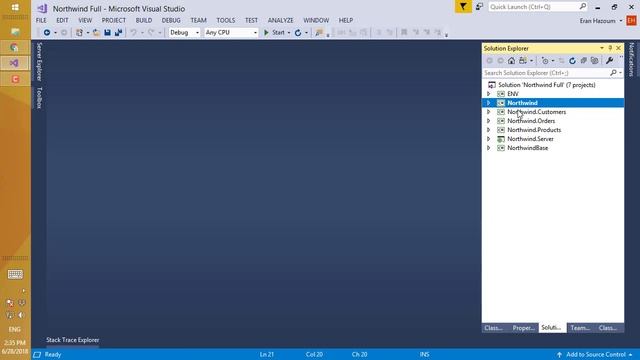Click the Home icon in Solution Explorer
The height and width of the screenshot is (360, 640).
click(x=511, y=61)
